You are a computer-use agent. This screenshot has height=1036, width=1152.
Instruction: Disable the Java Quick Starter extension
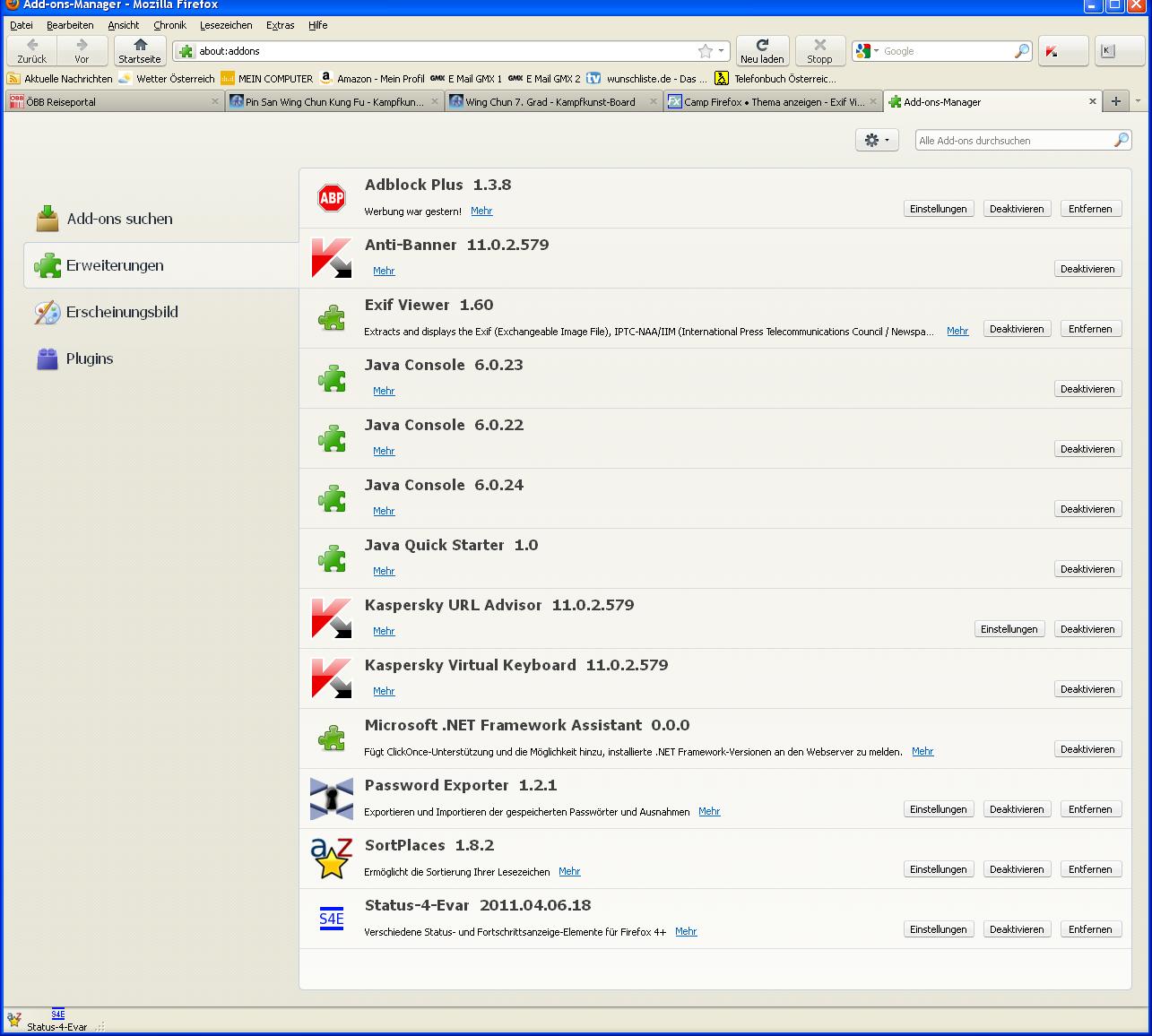point(1087,569)
